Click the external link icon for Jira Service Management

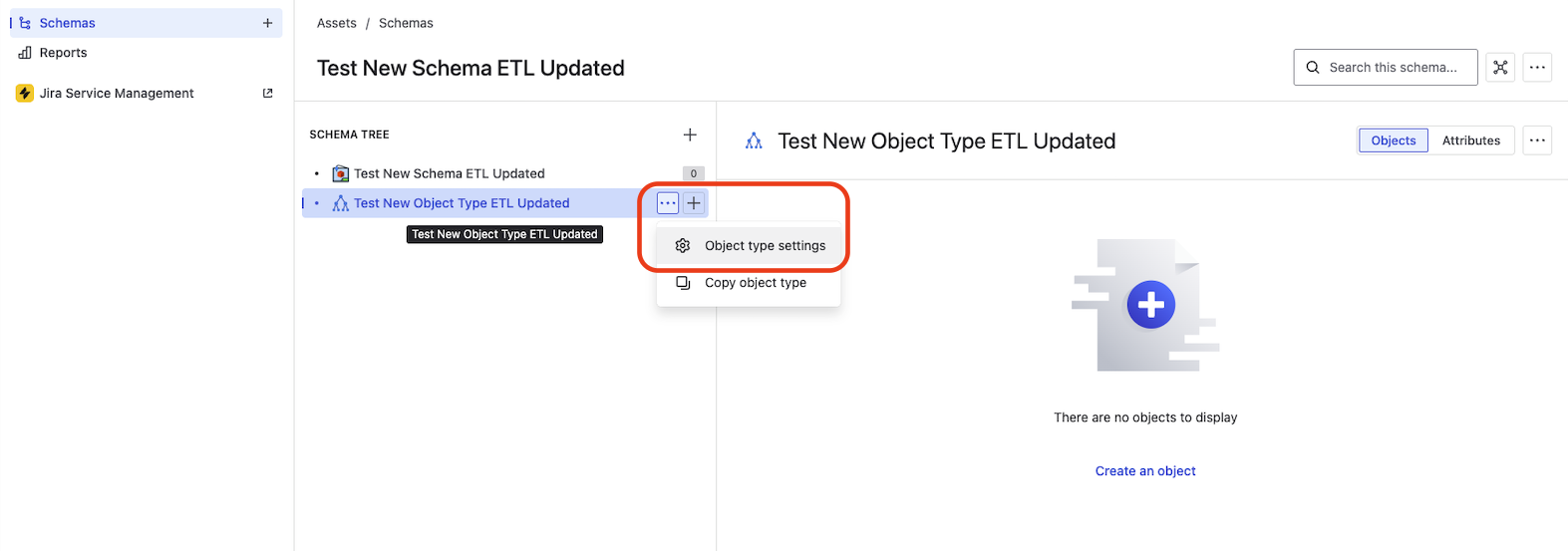click(267, 94)
